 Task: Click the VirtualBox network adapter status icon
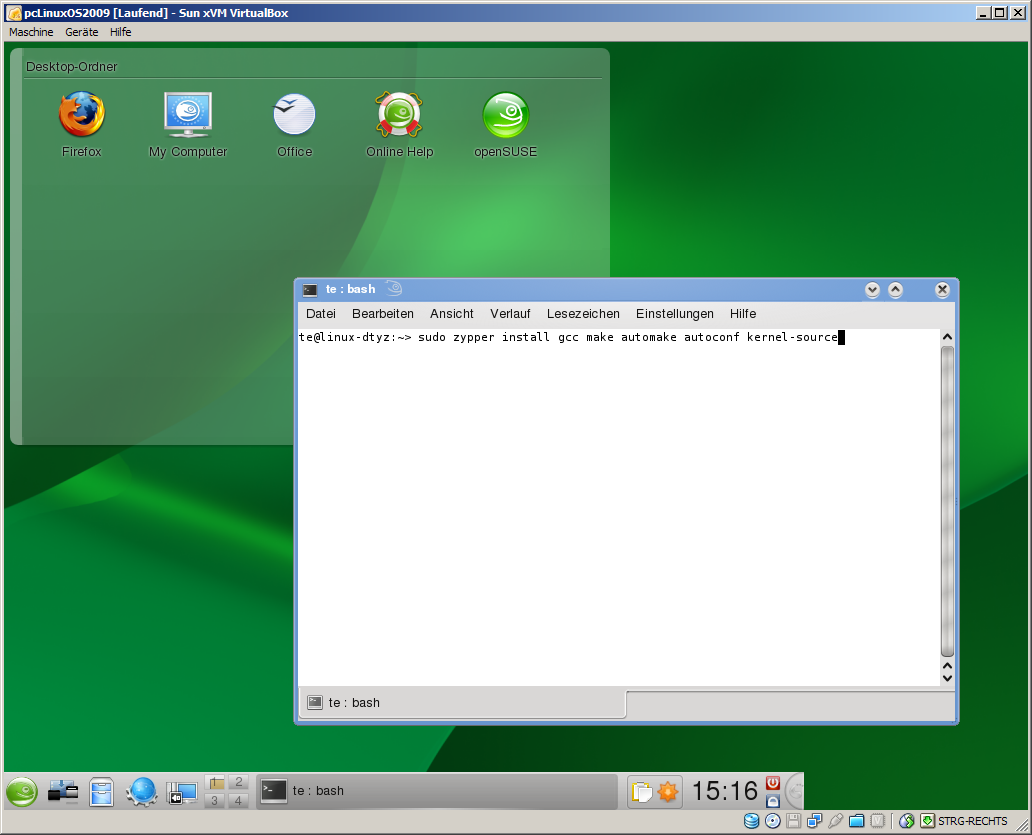[814, 821]
